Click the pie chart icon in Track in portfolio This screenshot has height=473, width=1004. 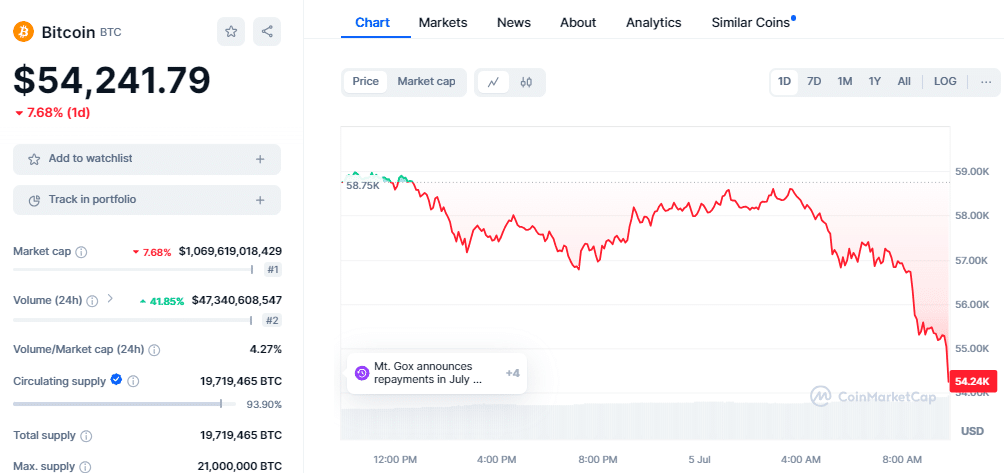pos(35,200)
